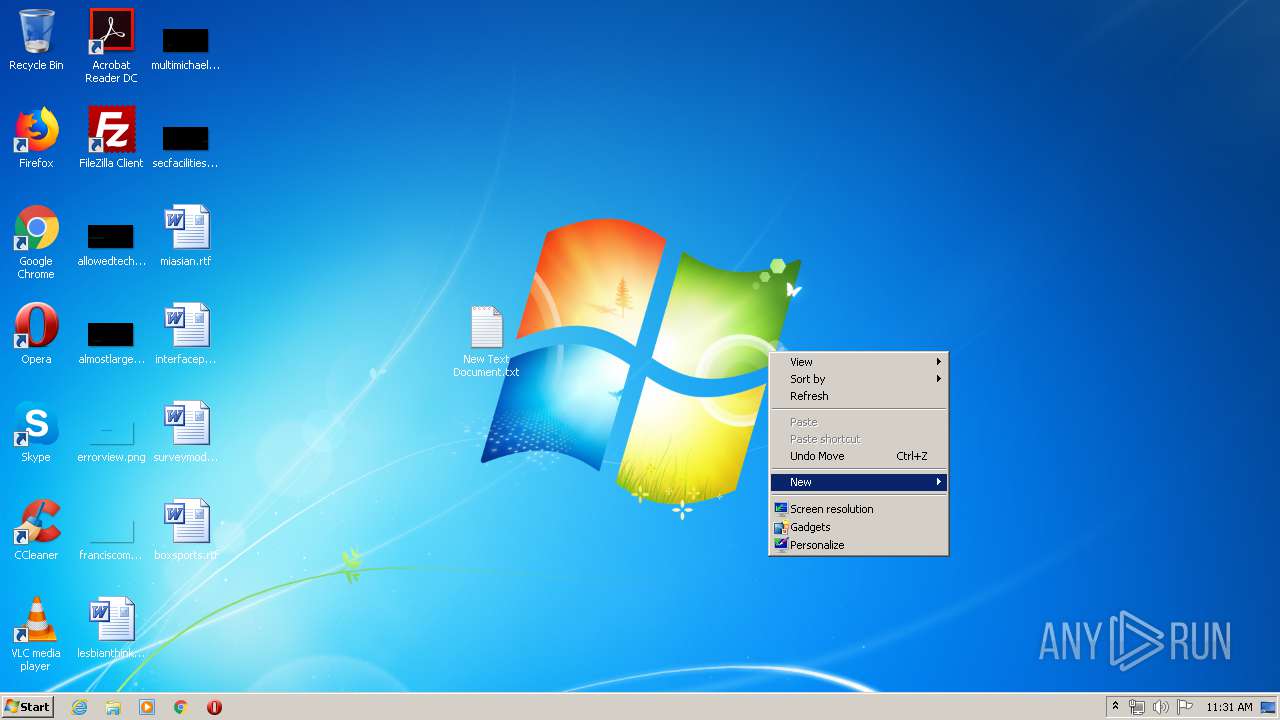The height and width of the screenshot is (720, 1280).
Task: Open the New submenu entry
Action: tap(858, 482)
